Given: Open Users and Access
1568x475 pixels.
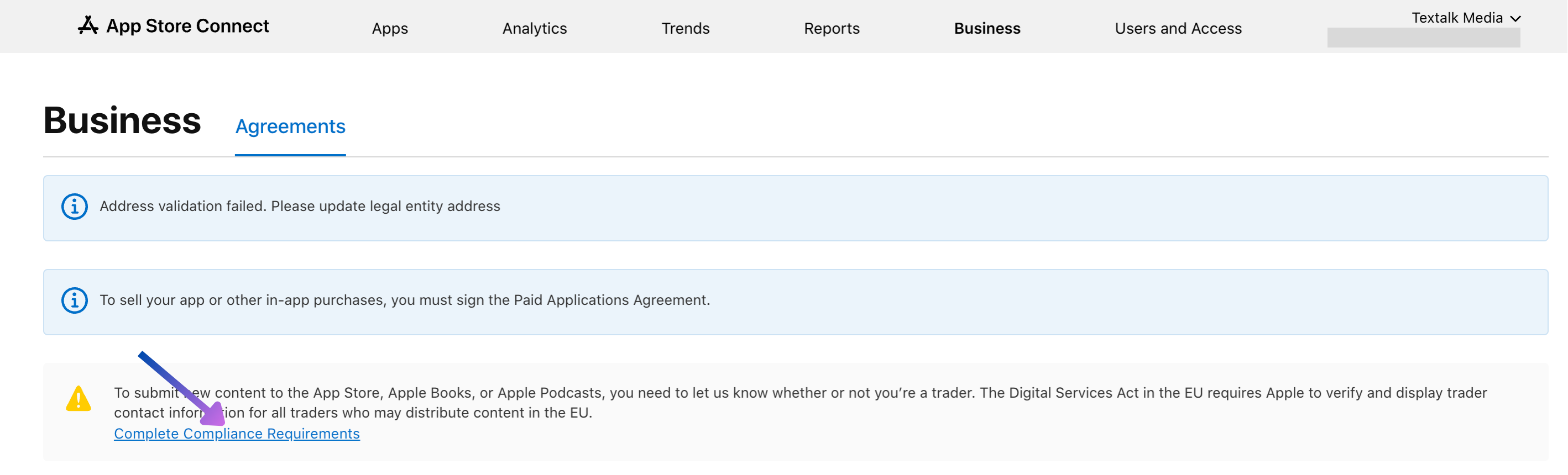Looking at the screenshot, I should click(1178, 29).
